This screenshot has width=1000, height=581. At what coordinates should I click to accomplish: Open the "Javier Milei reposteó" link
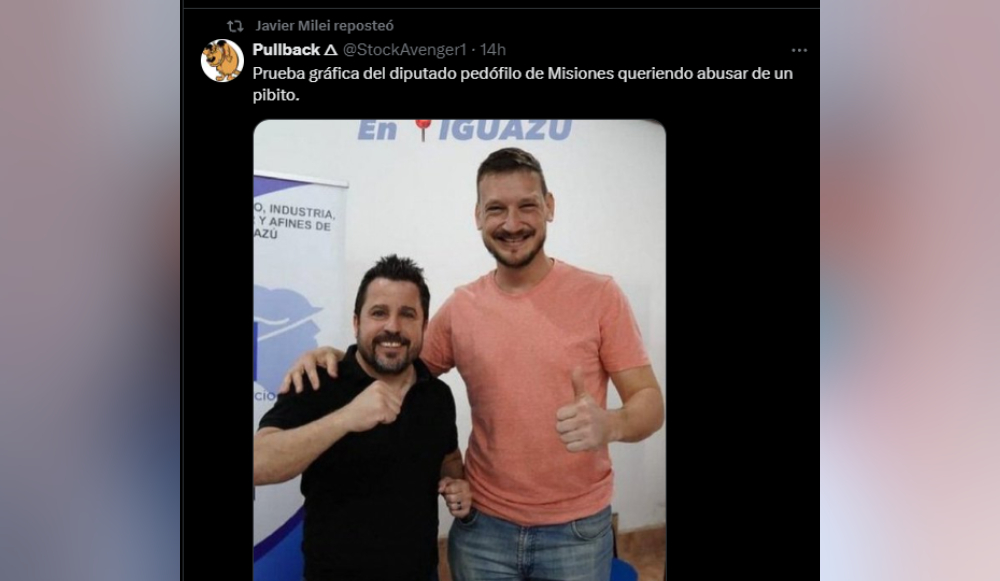click(x=325, y=26)
